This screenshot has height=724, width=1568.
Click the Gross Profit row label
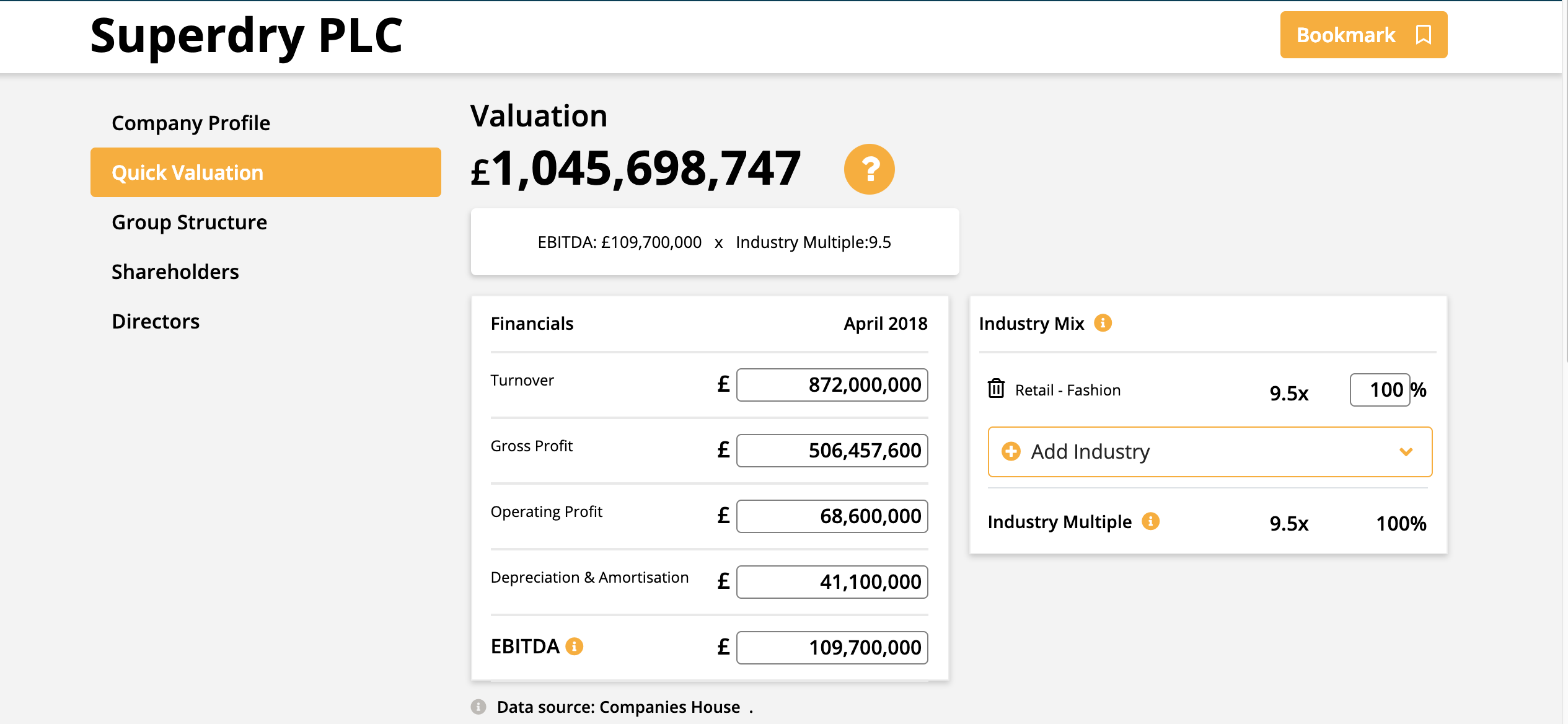[531, 446]
